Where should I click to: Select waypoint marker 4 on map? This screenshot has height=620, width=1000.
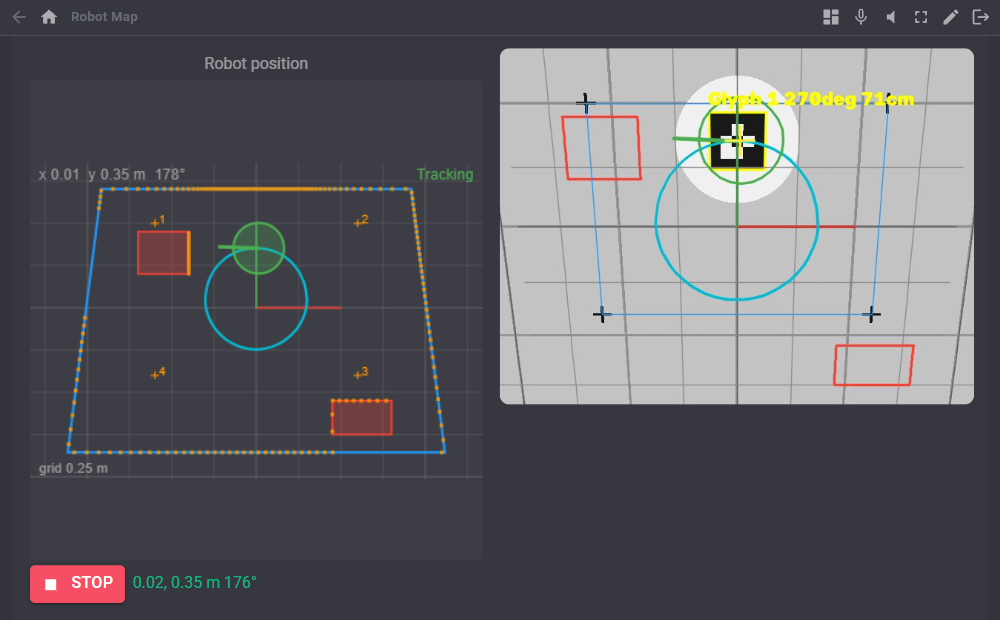pos(158,373)
